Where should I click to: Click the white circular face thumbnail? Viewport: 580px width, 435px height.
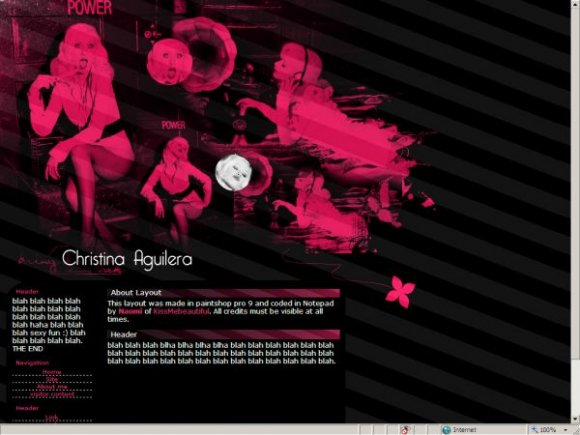pos(232,172)
